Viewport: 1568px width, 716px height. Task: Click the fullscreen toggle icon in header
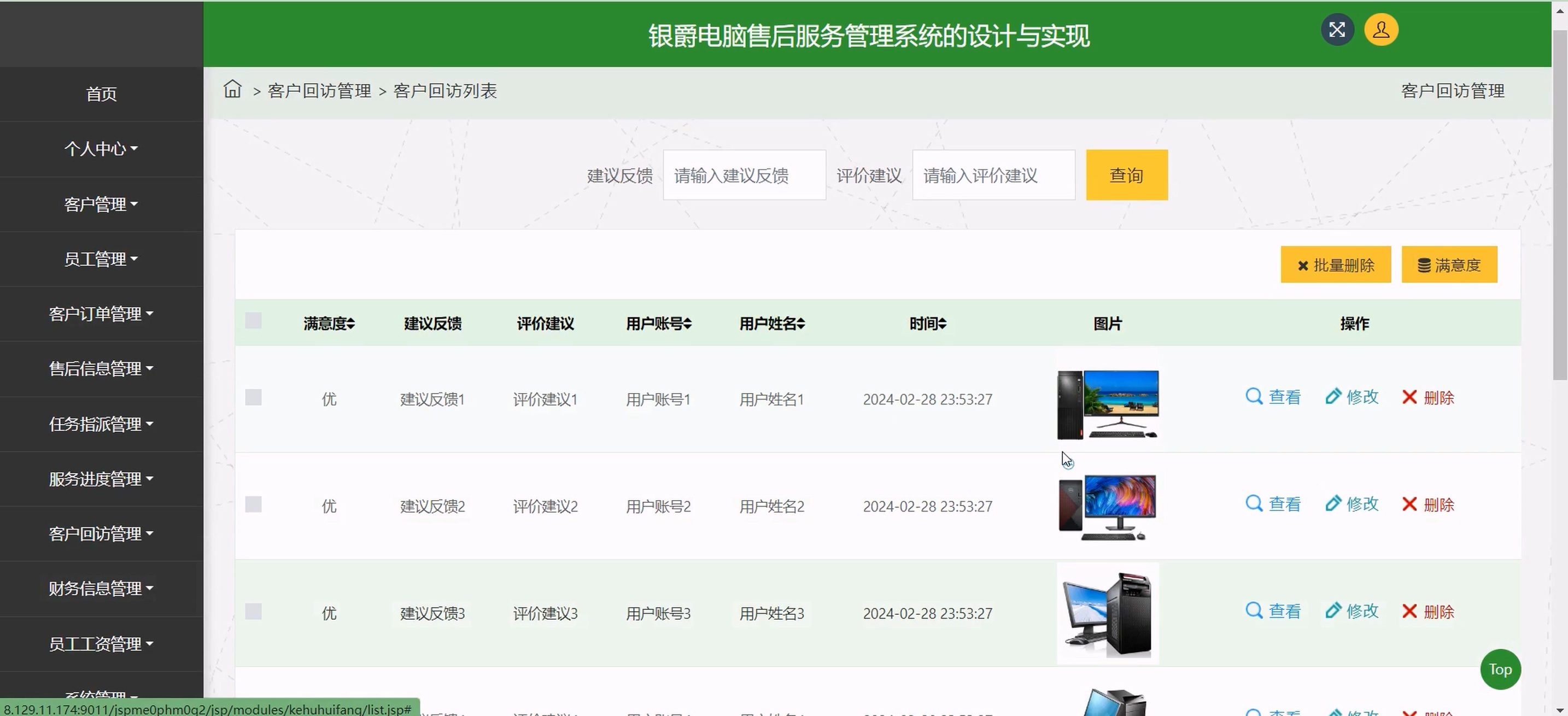(1337, 30)
